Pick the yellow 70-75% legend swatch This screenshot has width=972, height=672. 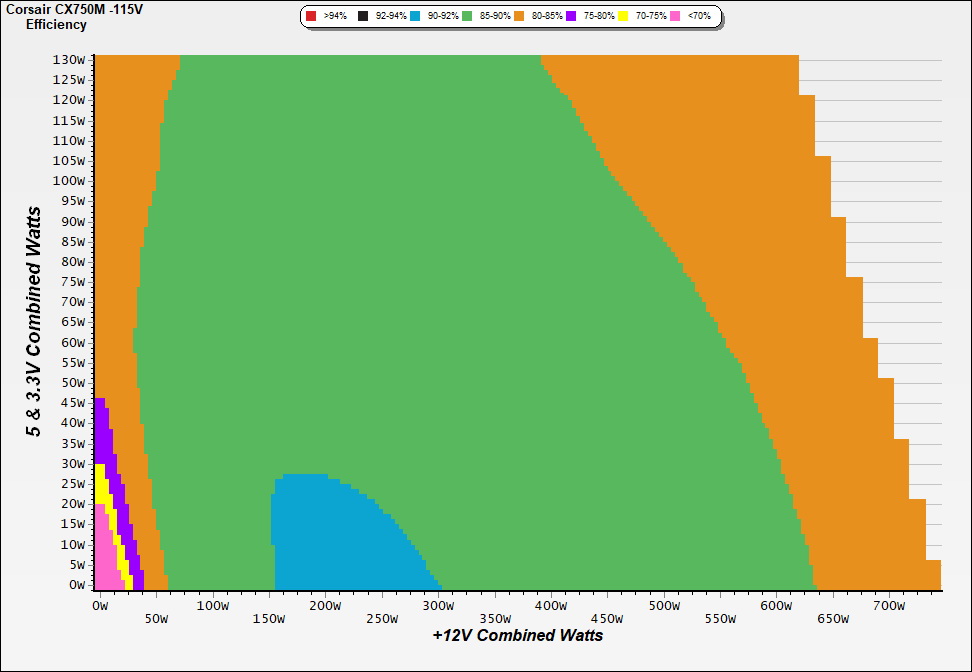624,17
